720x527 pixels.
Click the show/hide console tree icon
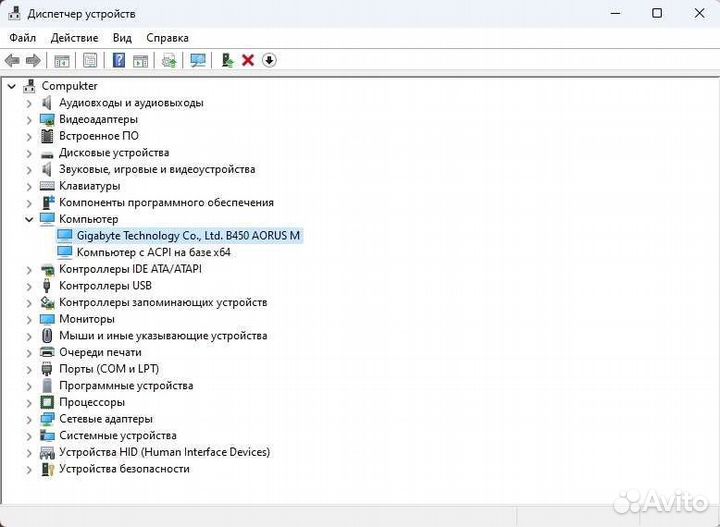(62, 61)
